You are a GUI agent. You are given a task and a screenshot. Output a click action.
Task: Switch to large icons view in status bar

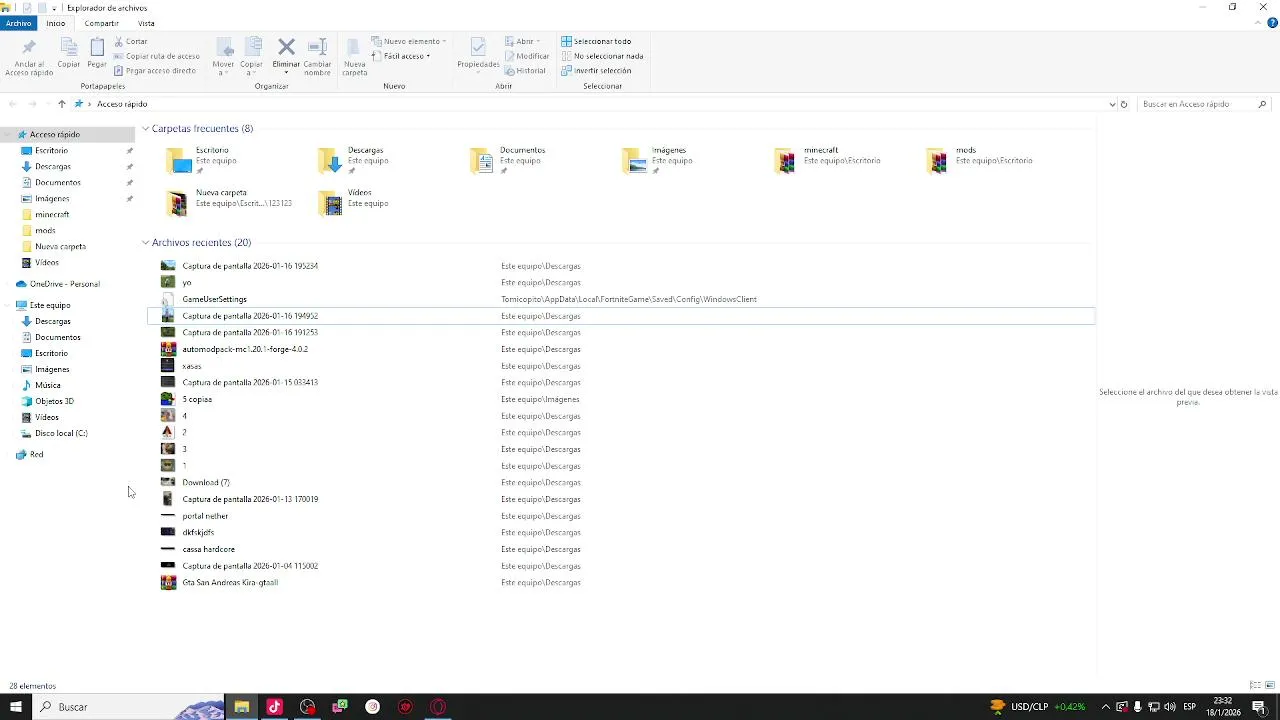coord(1270,686)
